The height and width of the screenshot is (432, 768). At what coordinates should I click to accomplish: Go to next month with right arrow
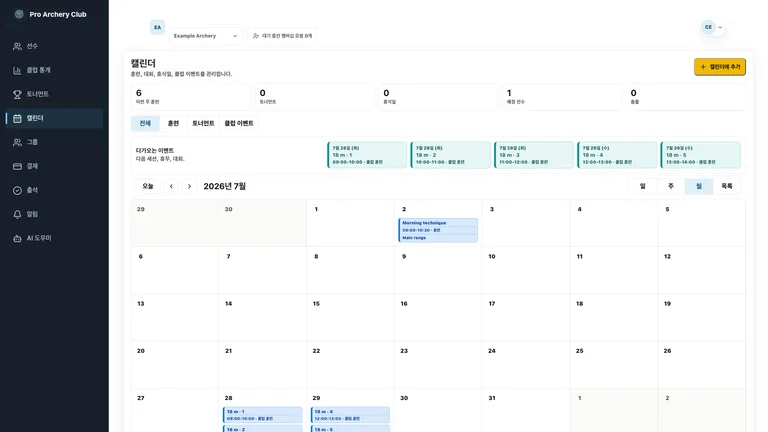coord(189,186)
